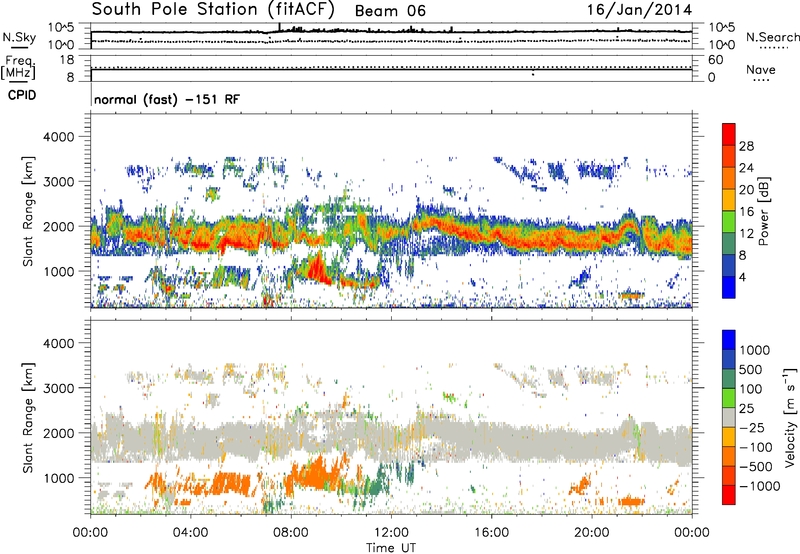Pick the orange 20–24 dB Power colorbar segment

729,178
